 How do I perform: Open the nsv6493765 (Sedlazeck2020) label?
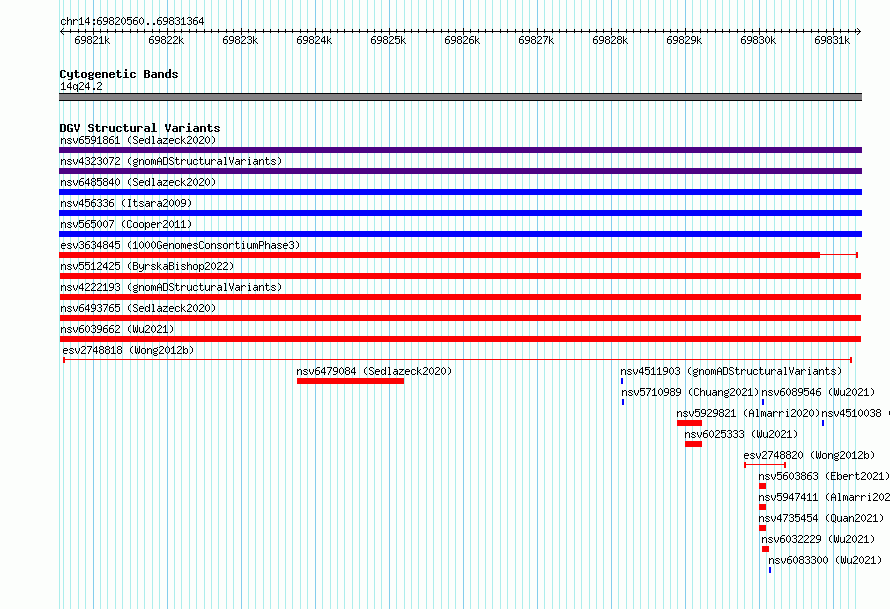pos(138,308)
